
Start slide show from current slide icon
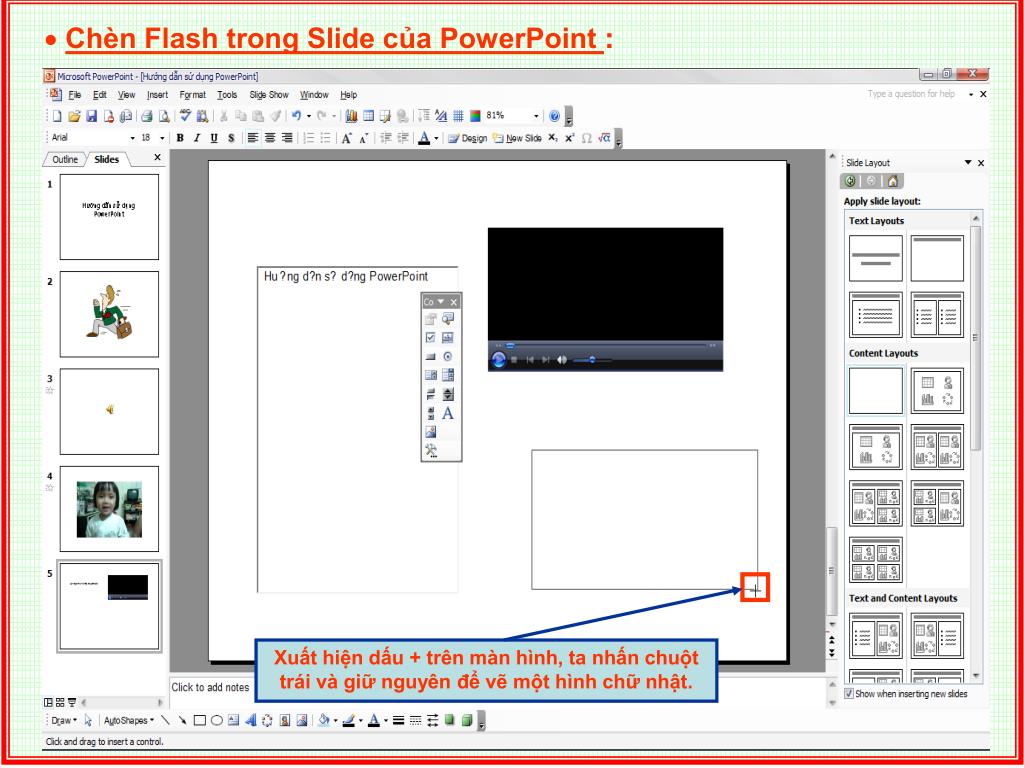[x=71, y=703]
